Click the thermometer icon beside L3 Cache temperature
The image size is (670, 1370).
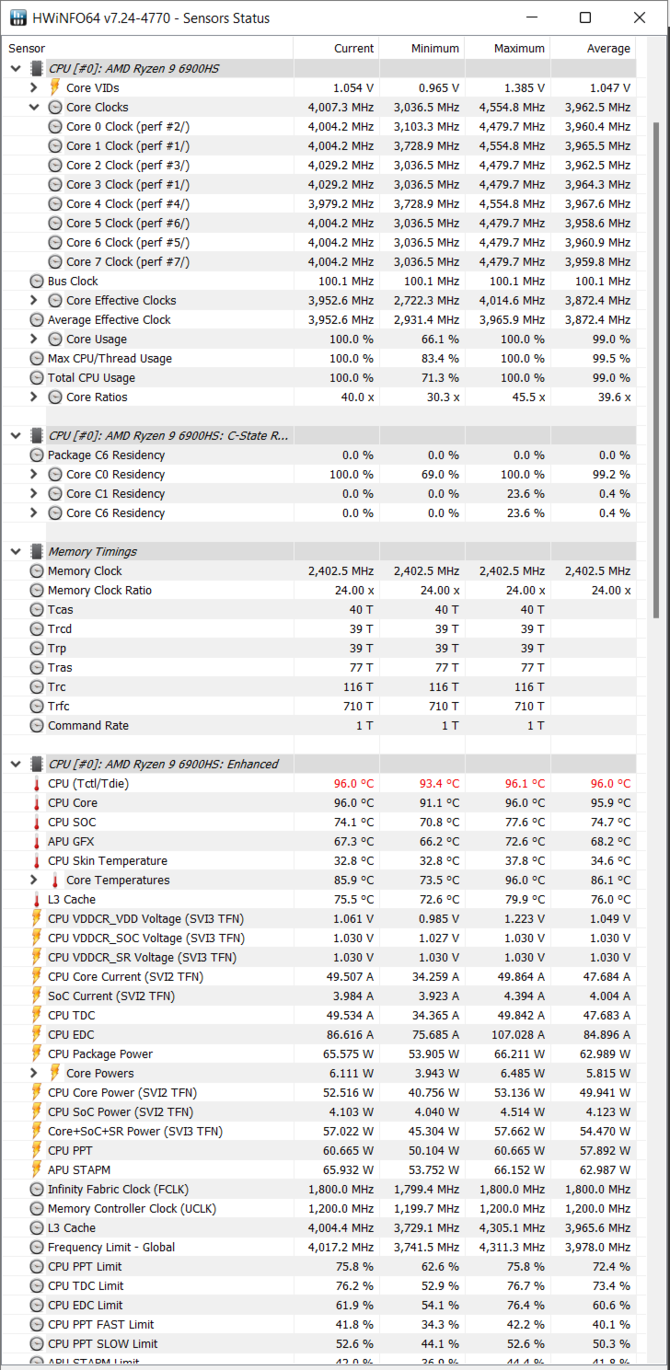pyautogui.click(x=37, y=900)
